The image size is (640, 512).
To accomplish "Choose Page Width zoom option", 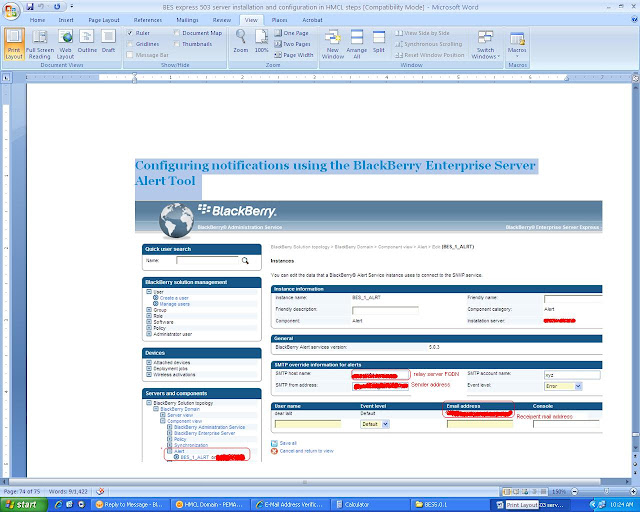I will tap(294, 55).
